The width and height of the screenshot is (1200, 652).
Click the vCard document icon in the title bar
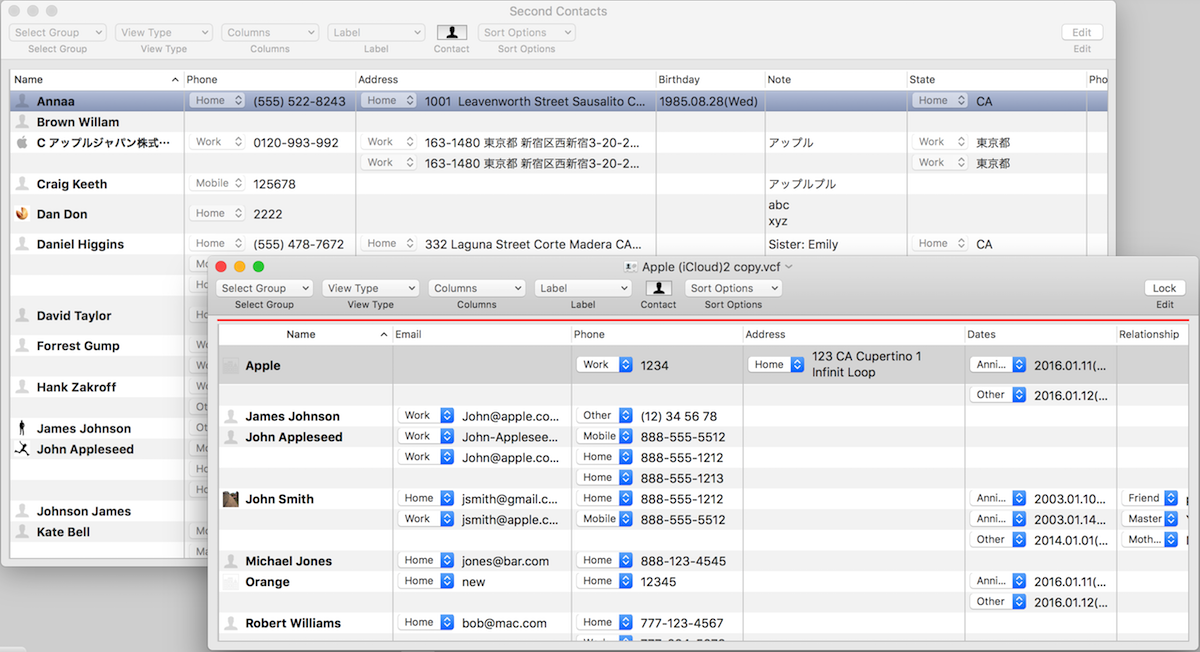tap(630, 267)
